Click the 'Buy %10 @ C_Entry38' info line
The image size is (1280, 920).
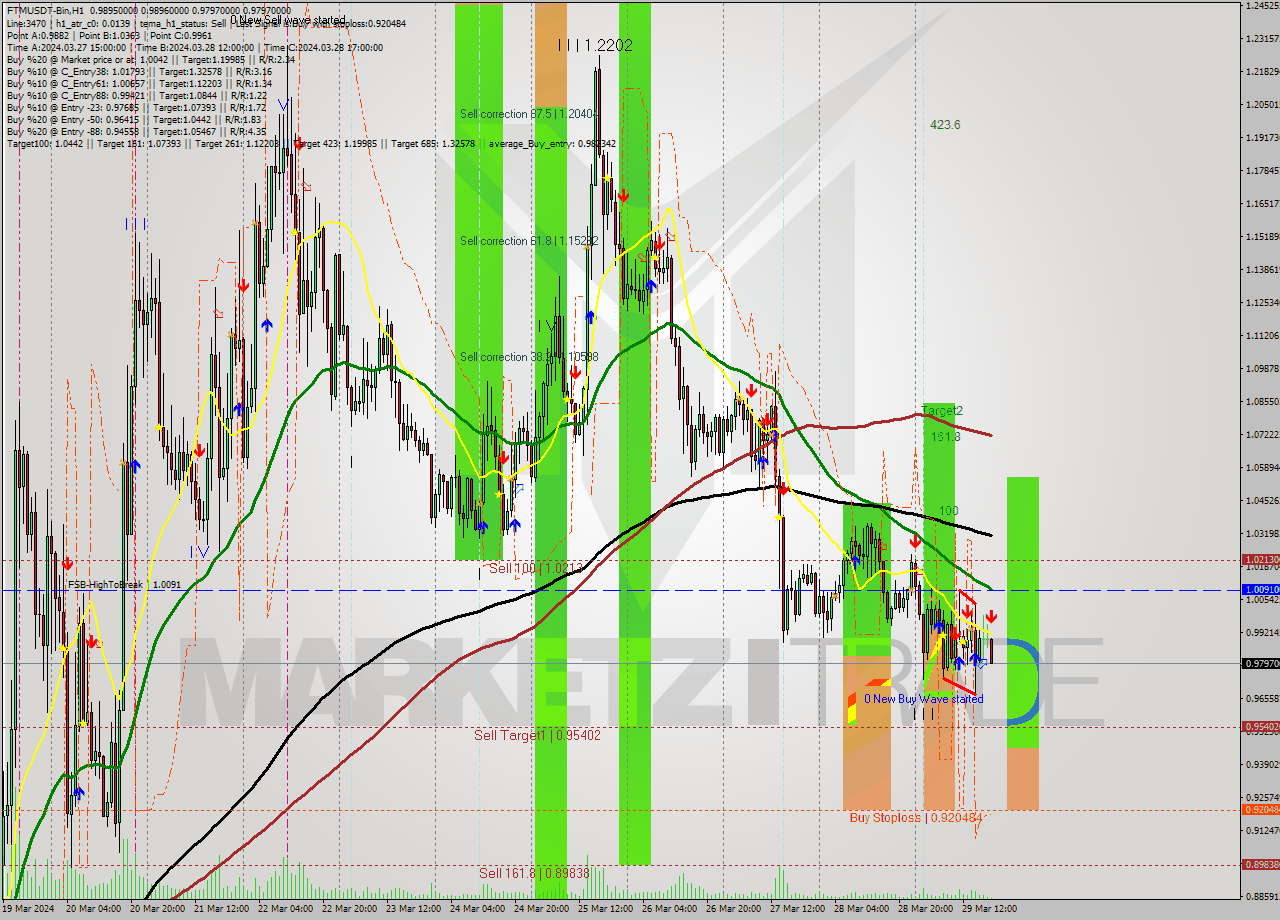click(x=139, y=72)
